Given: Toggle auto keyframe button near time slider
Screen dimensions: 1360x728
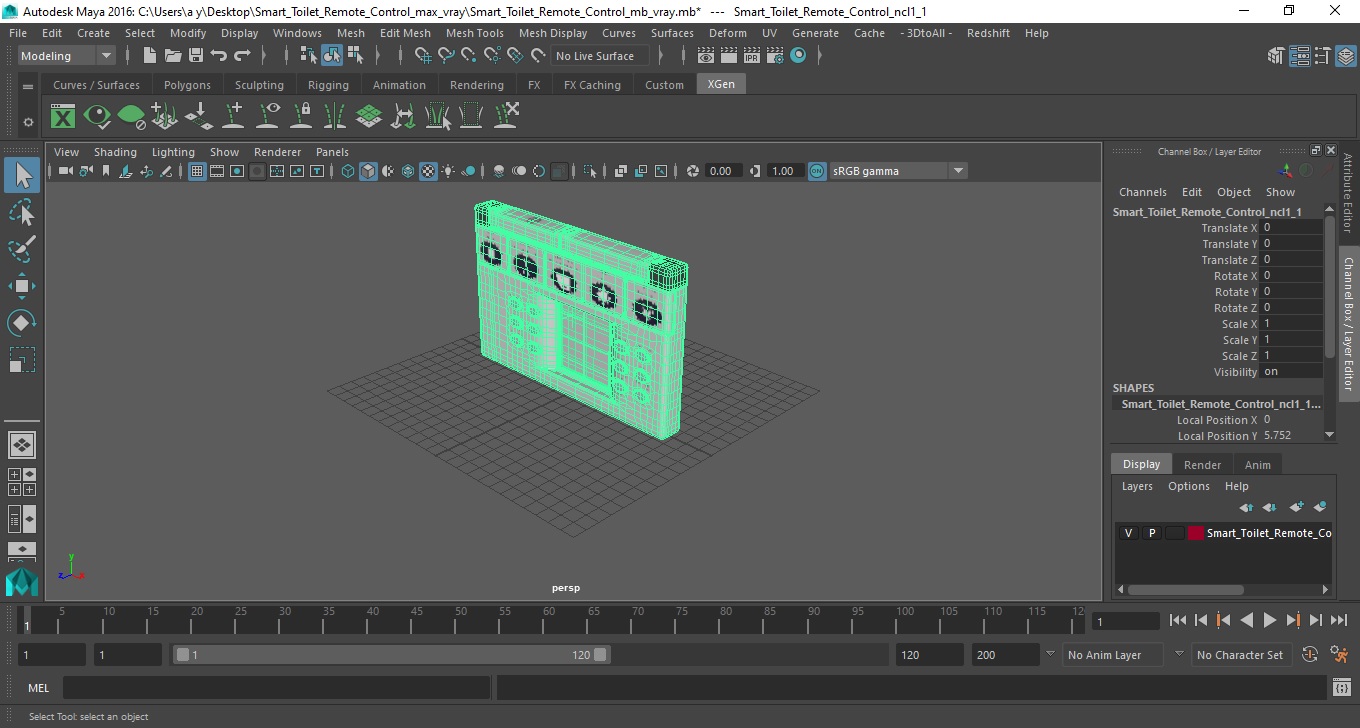Looking at the screenshot, I should (x=1311, y=655).
